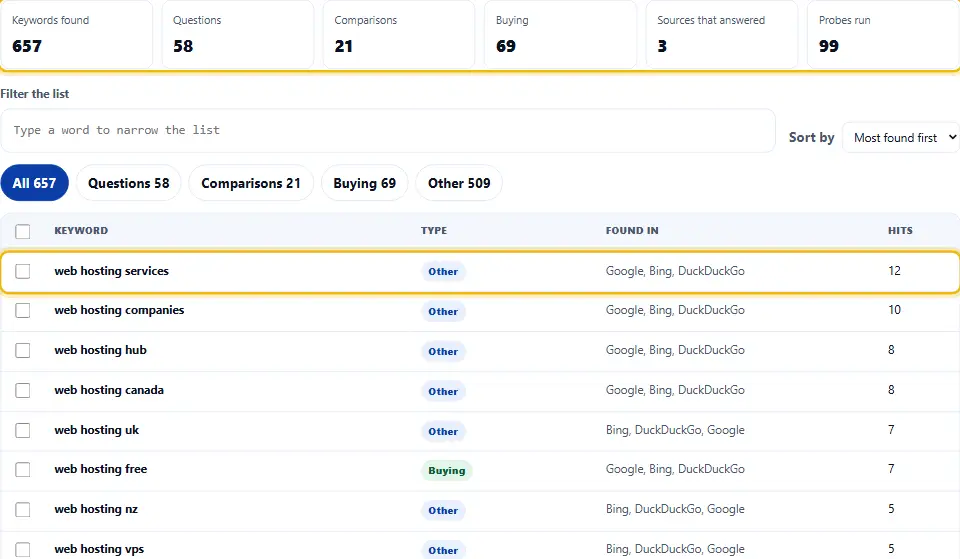Click the keyword web hosting companies
Image resolution: width=960 pixels, height=559 pixels.
click(119, 310)
